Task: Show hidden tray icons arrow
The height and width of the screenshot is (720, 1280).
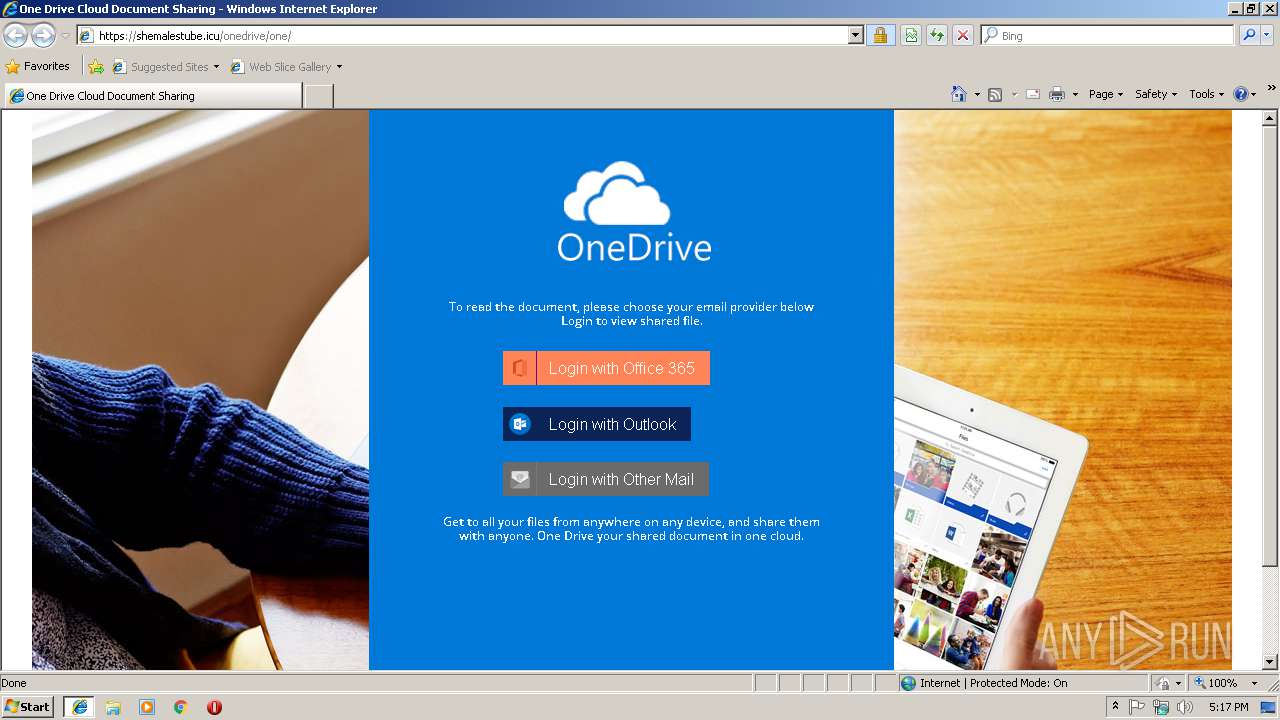Action: click(1115, 707)
